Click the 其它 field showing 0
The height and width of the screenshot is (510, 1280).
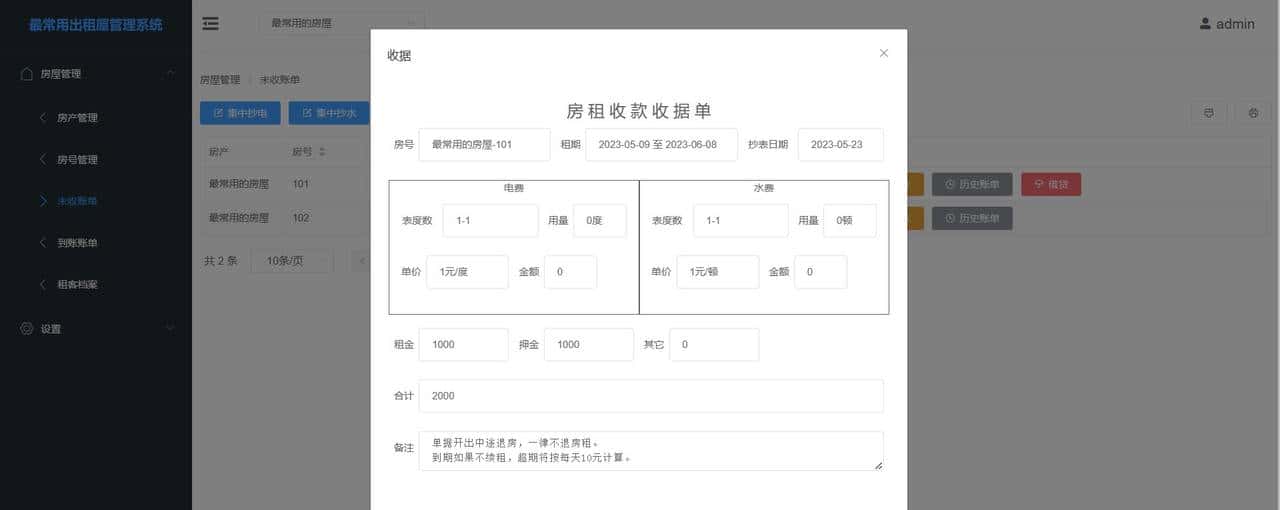(714, 344)
